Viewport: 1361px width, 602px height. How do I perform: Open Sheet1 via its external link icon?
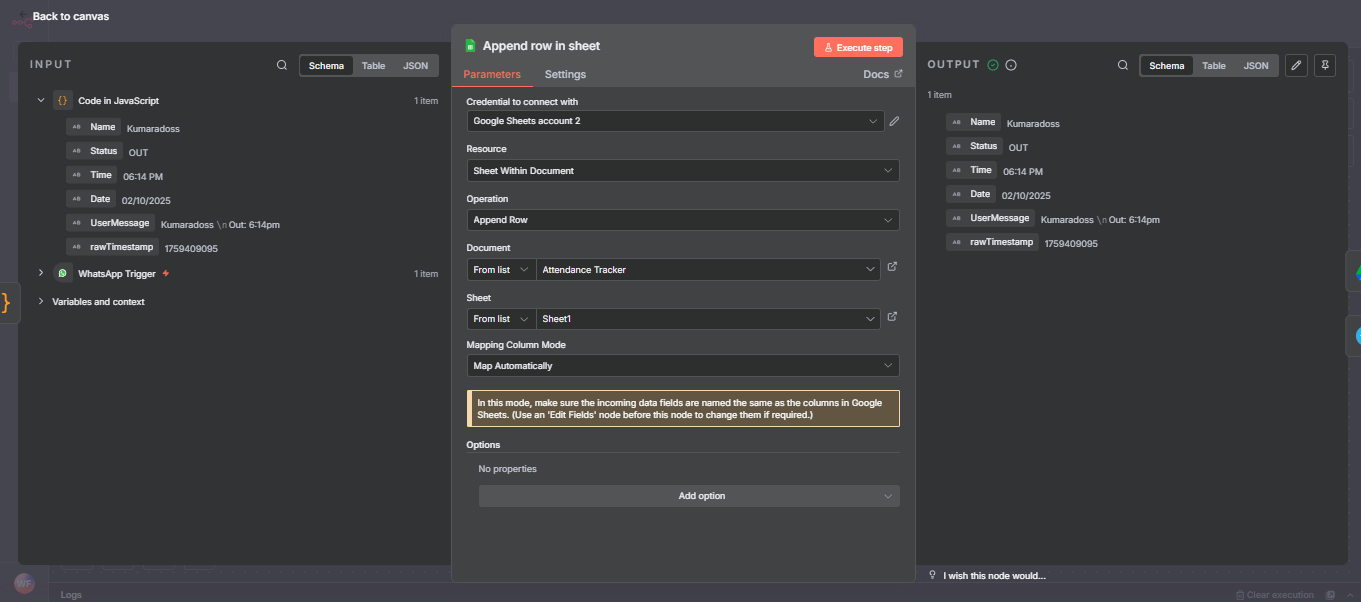[x=892, y=316]
